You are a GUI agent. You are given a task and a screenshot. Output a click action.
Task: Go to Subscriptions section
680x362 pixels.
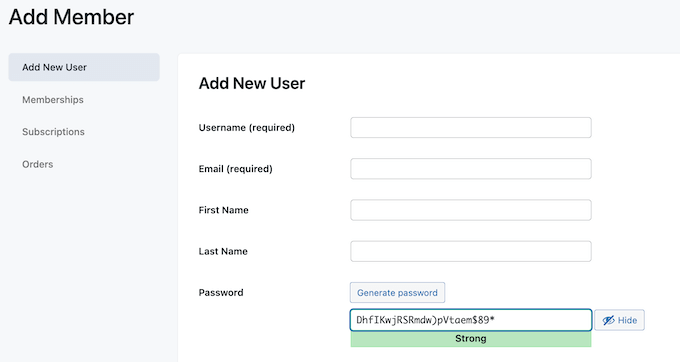53,132
